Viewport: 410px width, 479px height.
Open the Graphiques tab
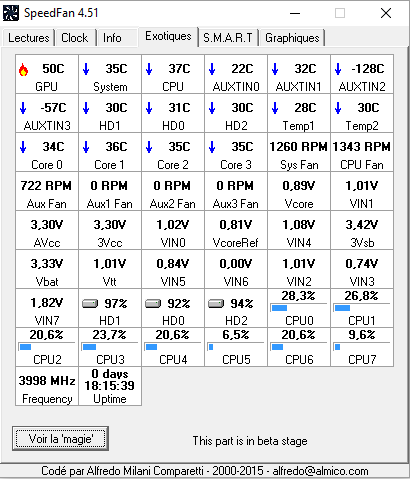pyautogui.click(x=292, y=38)
